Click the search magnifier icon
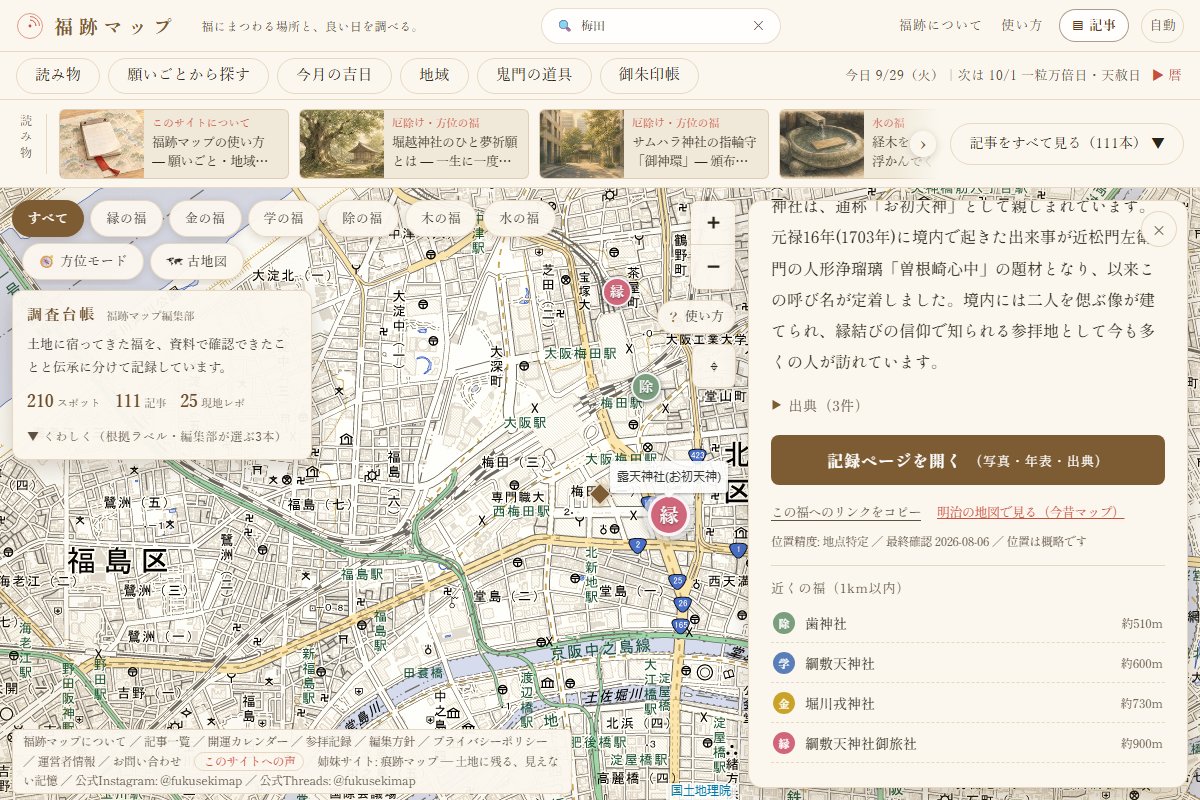This screenshot has width=1200, height=800. 564,26
